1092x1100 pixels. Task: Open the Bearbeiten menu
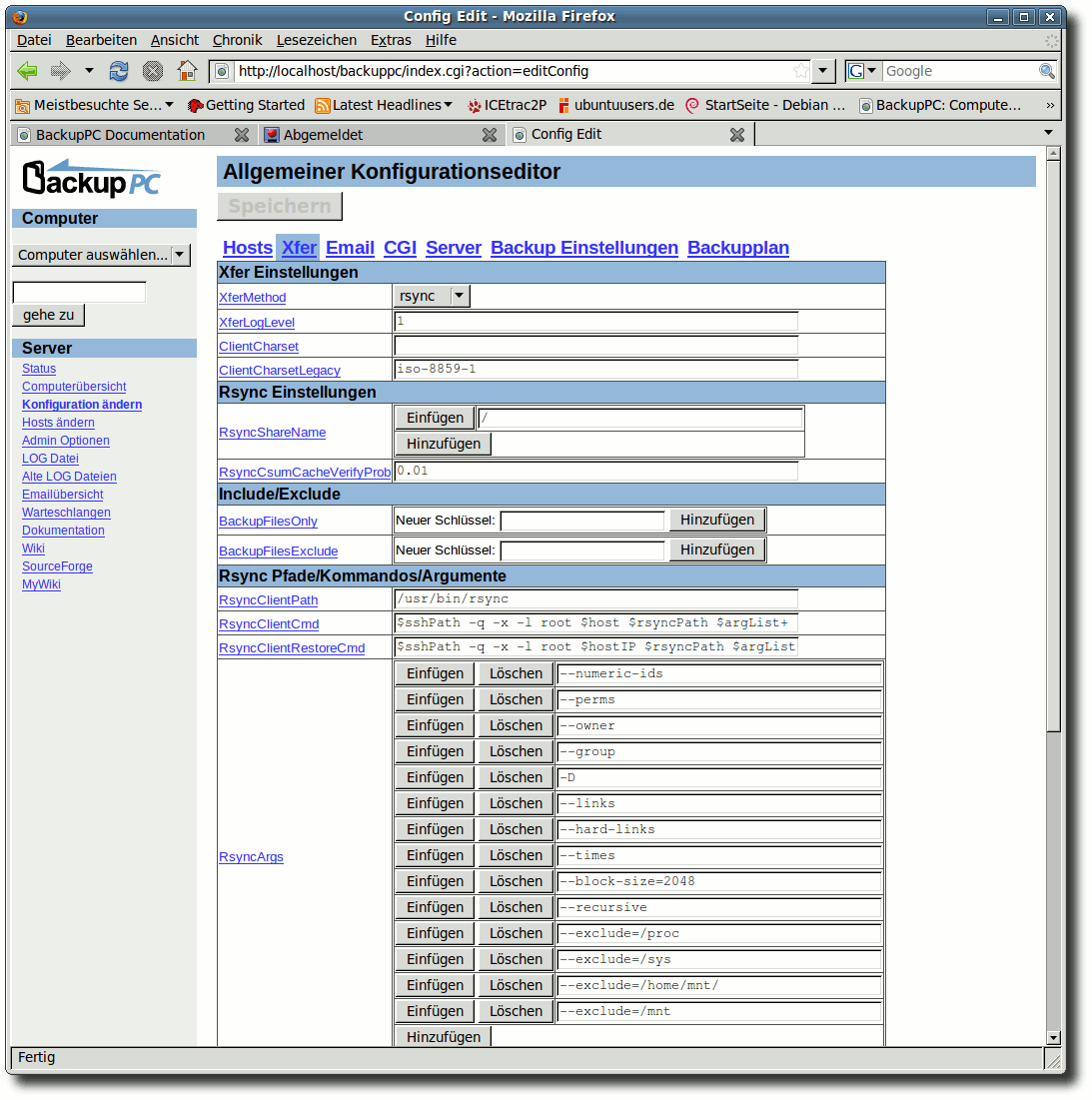[x=101, y=40]
